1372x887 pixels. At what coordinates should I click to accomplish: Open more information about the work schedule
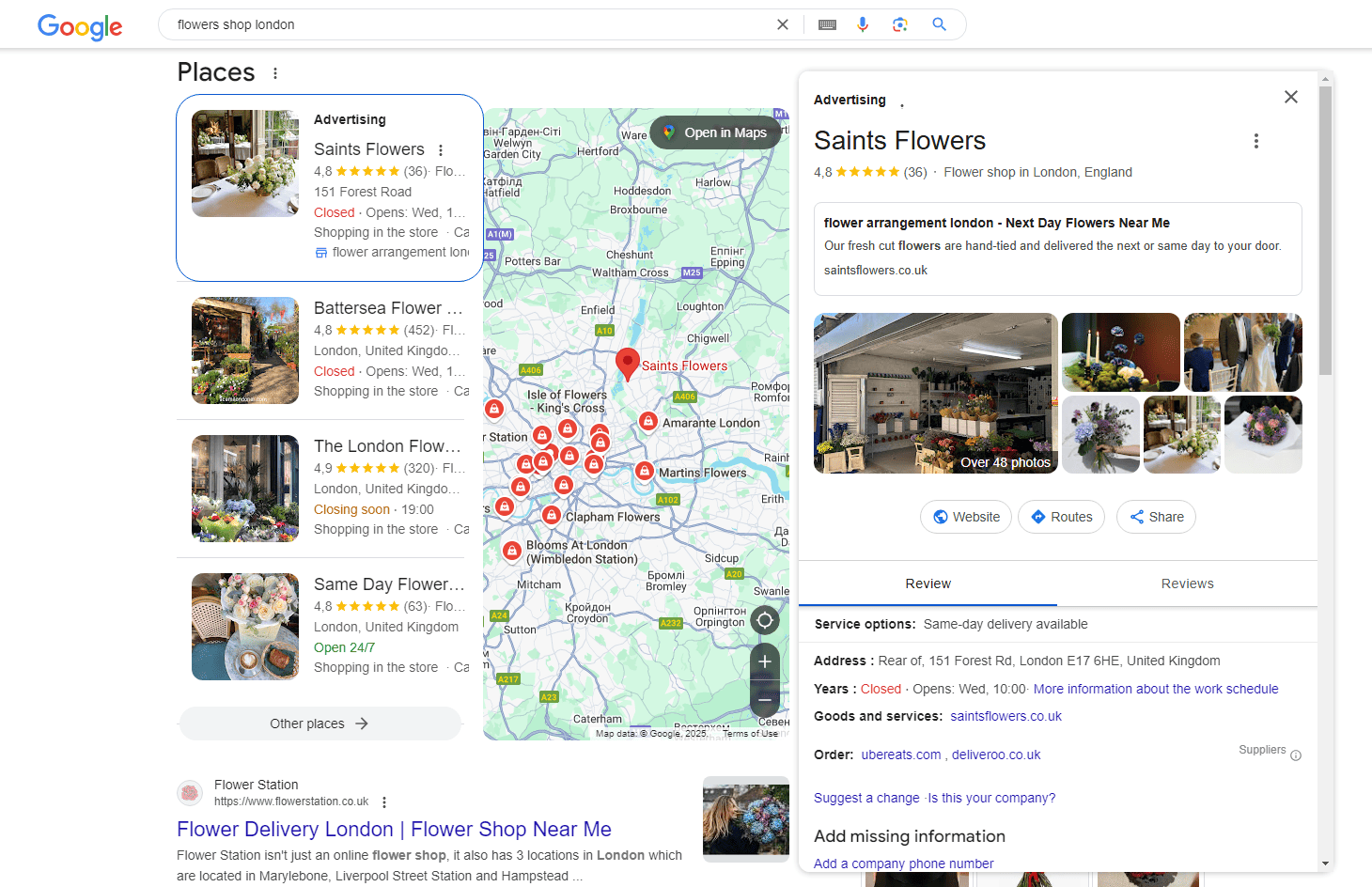click(x=1156, y=689)
